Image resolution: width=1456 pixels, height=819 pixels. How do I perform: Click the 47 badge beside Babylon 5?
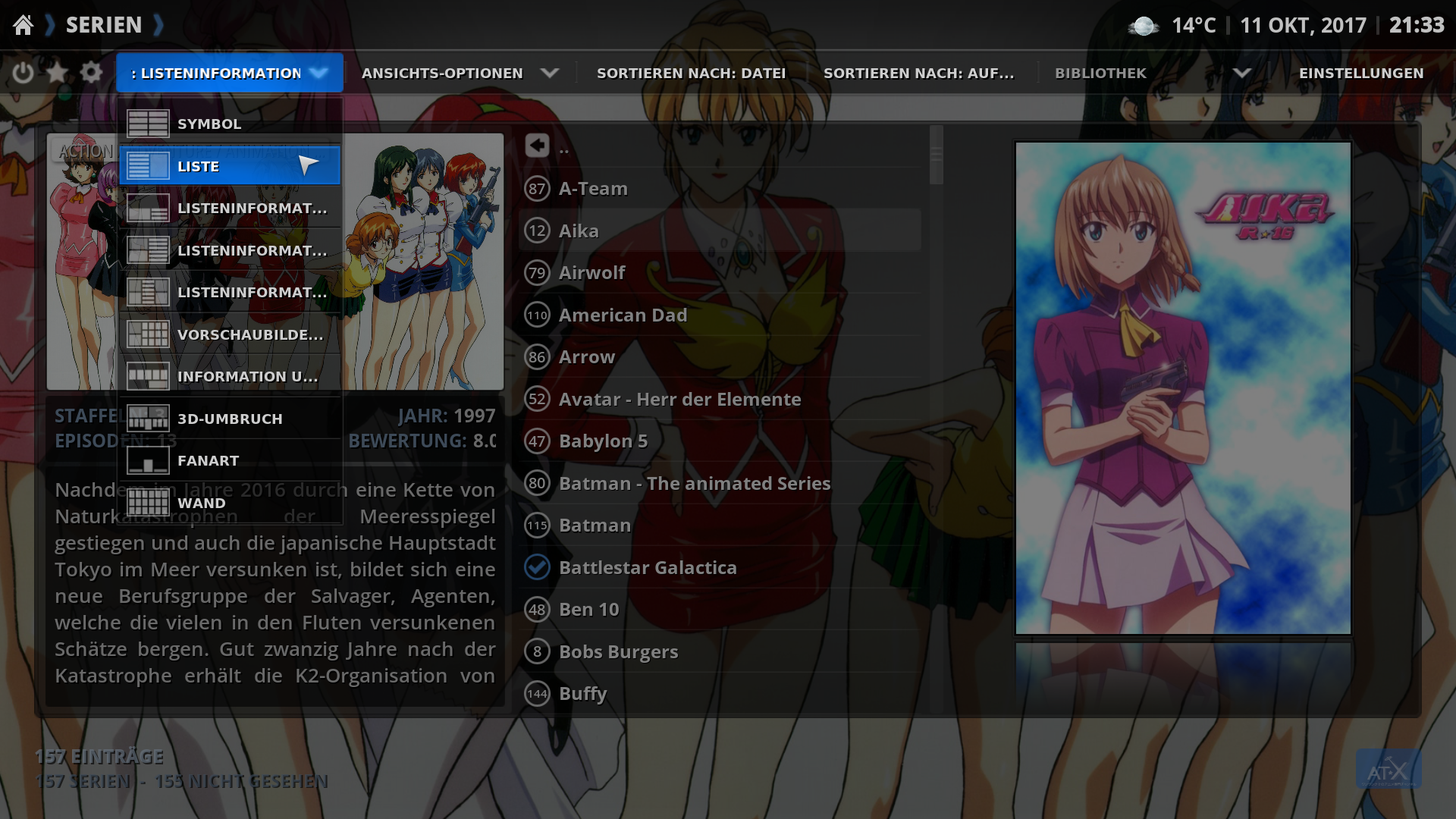pos(537,441)
